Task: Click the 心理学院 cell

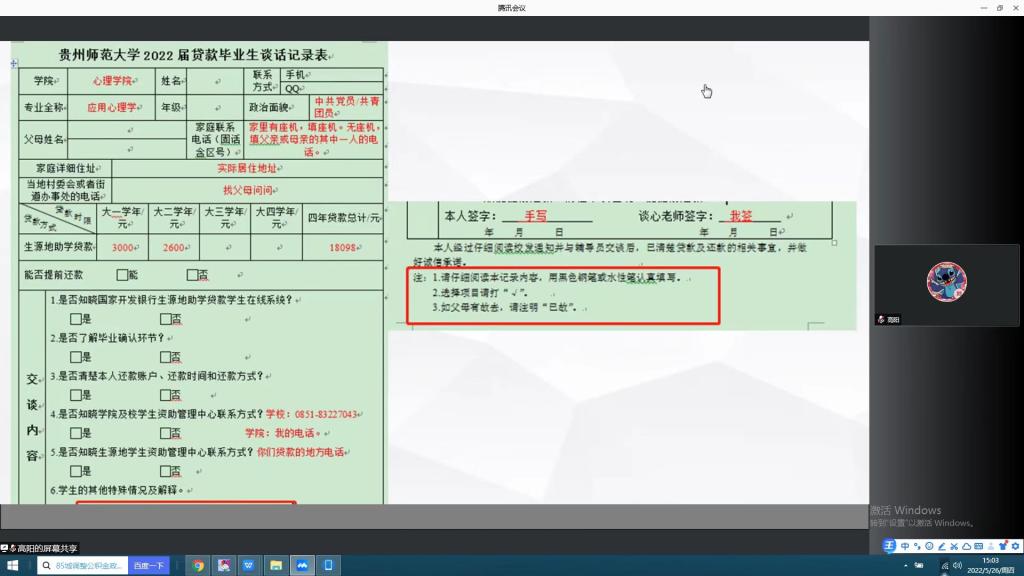Action: (112, 81)
